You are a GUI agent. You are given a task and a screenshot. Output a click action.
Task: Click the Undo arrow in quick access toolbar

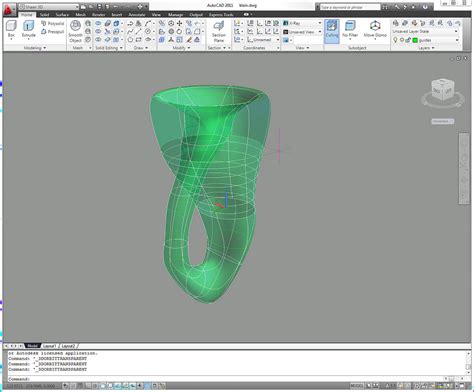point(115,6)
